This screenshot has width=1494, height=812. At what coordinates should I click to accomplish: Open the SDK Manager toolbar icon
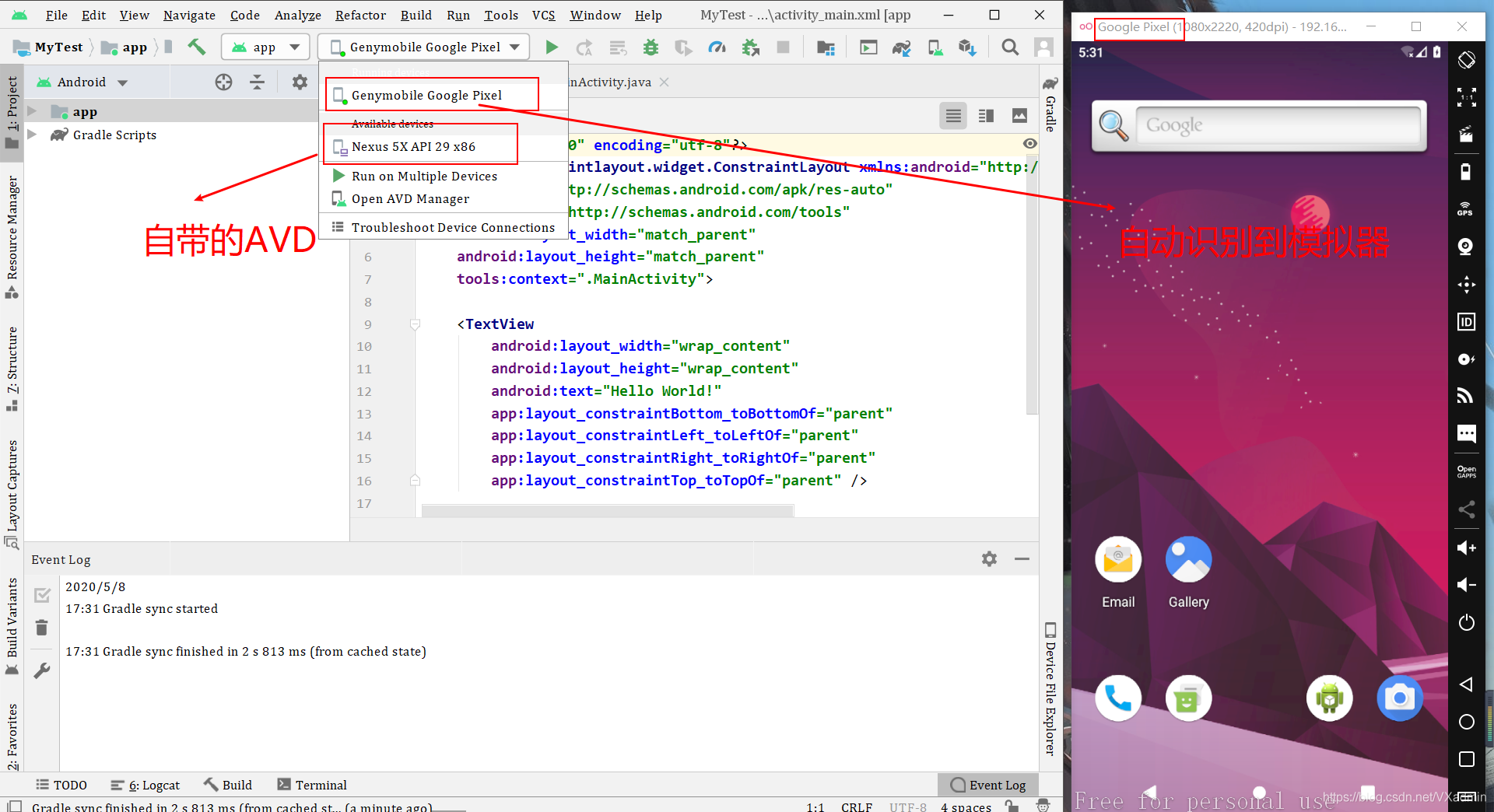pos(967,47)
